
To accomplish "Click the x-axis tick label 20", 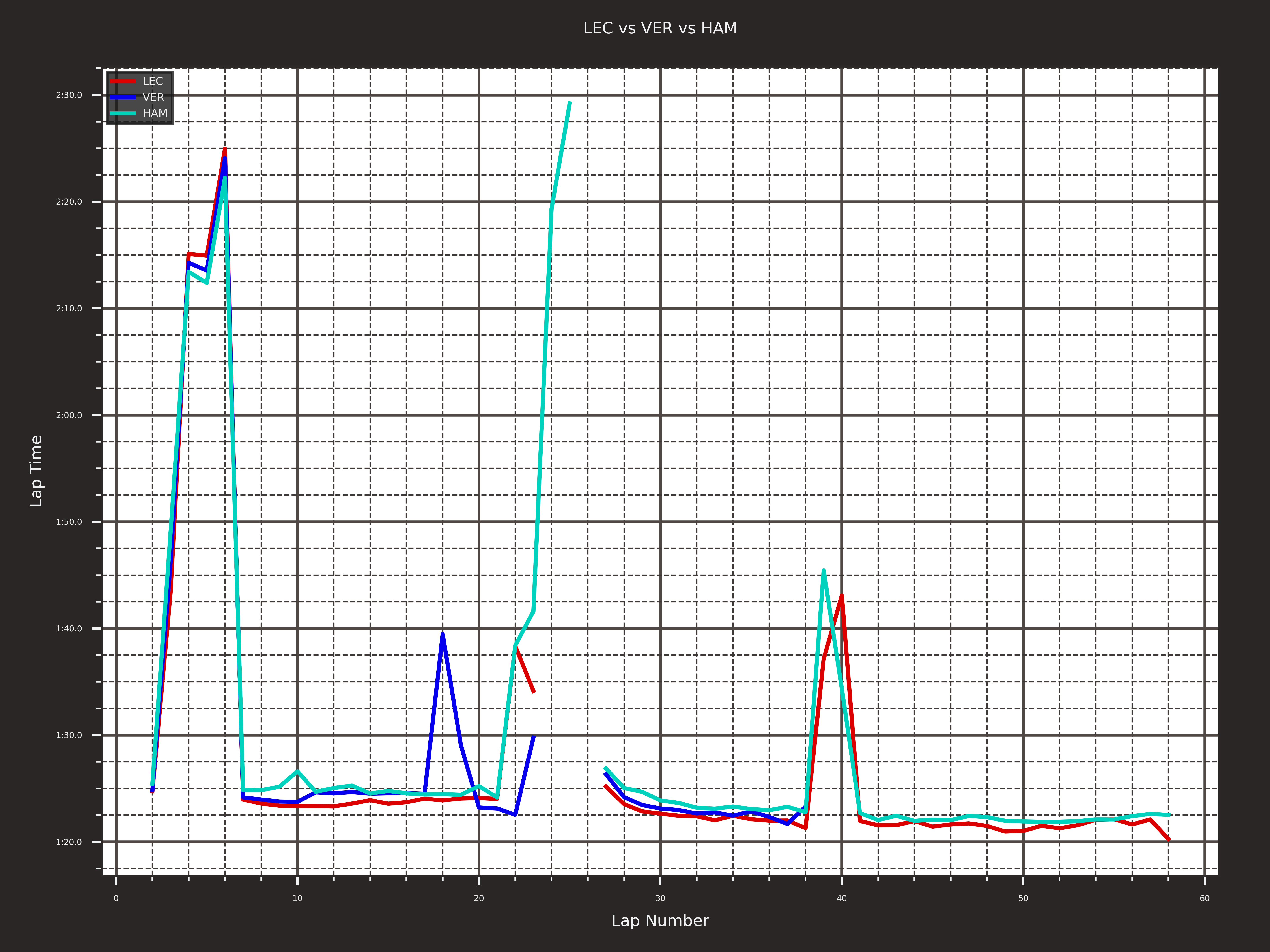I will [479, 899].
